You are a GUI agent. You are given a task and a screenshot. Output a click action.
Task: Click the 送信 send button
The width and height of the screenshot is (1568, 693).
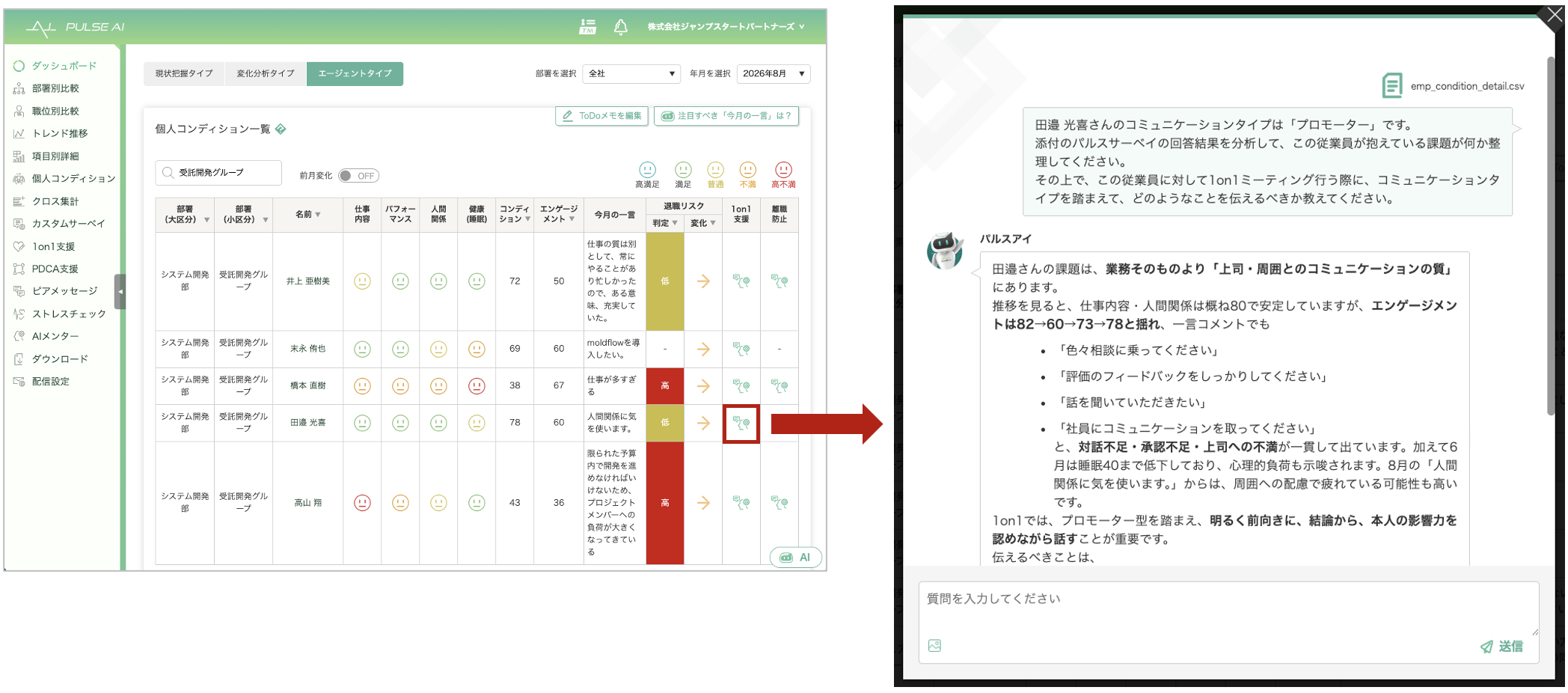pos(1501,646)
